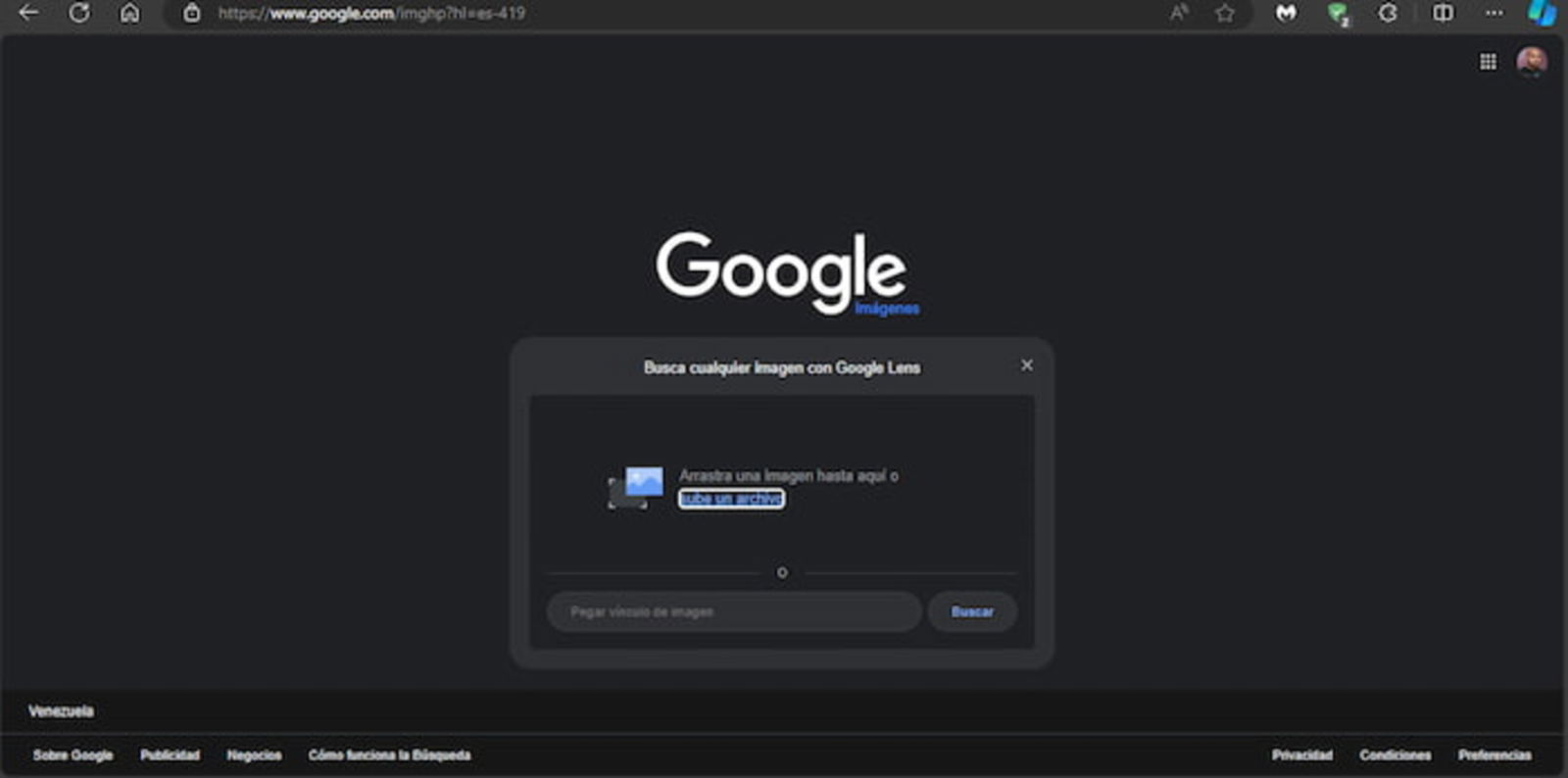Image resolution: width=1568 pixels, height=778 pixels.
Task: Open the browser settings three-dot menu
Action: [1494, 13]
